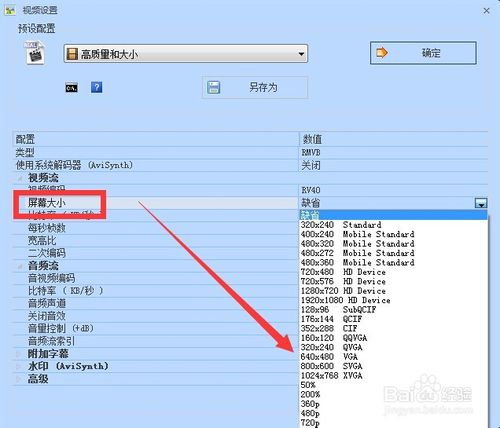Collapse the 视频流 group
The image size is (500, 428).
point(20,178)
